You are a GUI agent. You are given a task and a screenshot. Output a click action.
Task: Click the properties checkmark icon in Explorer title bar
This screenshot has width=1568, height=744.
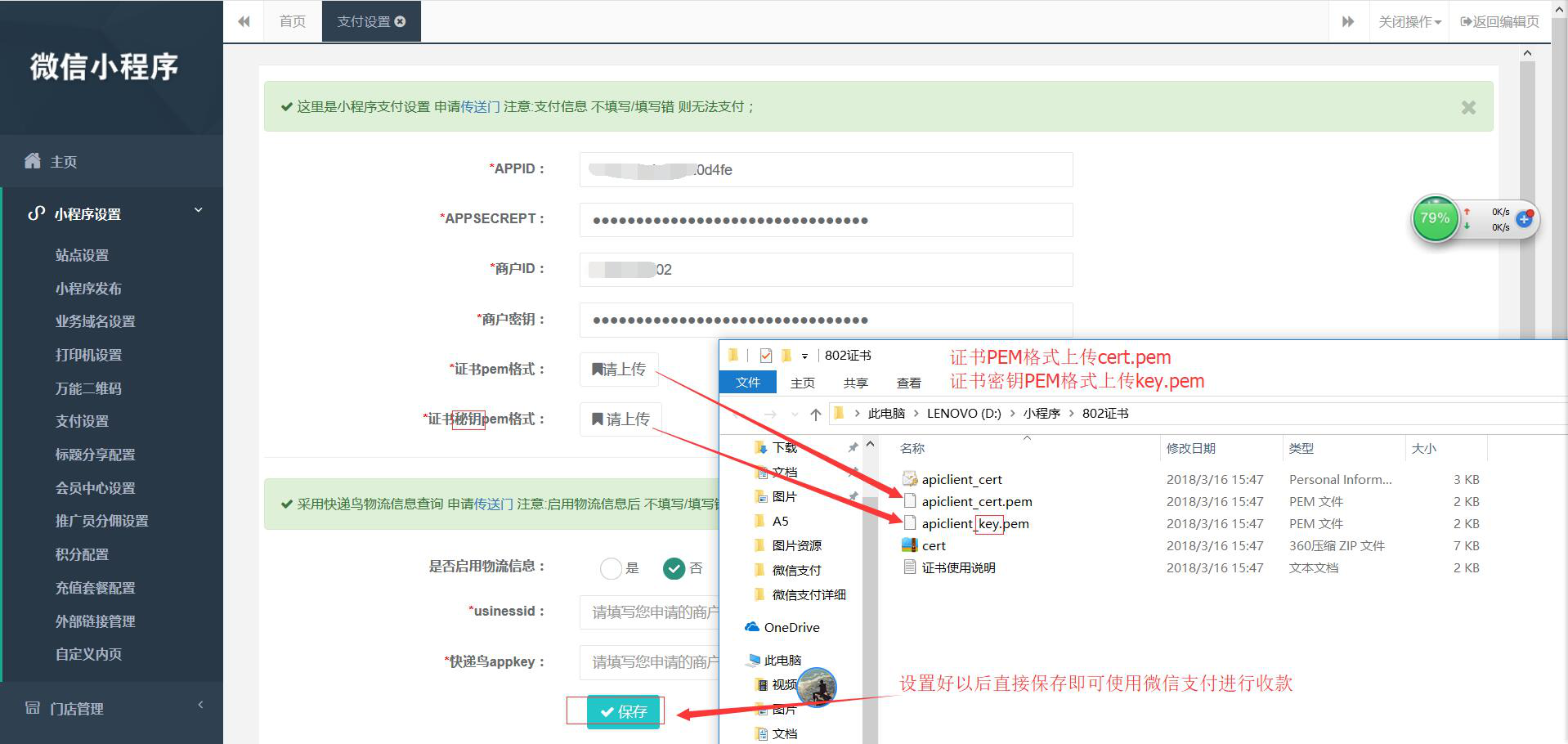click(x=766, y=356)
